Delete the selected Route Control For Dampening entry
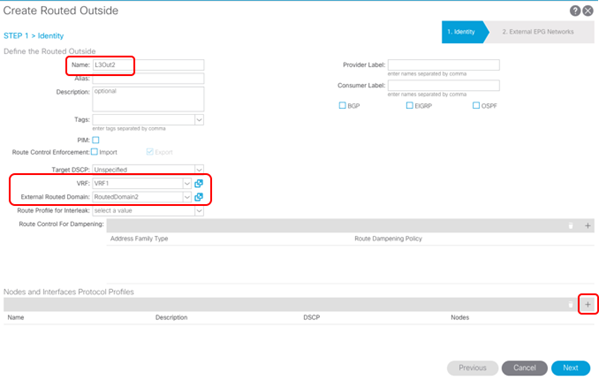Image resolution: width=599 pixels, height=380 pixels. [x=571, y=226]
